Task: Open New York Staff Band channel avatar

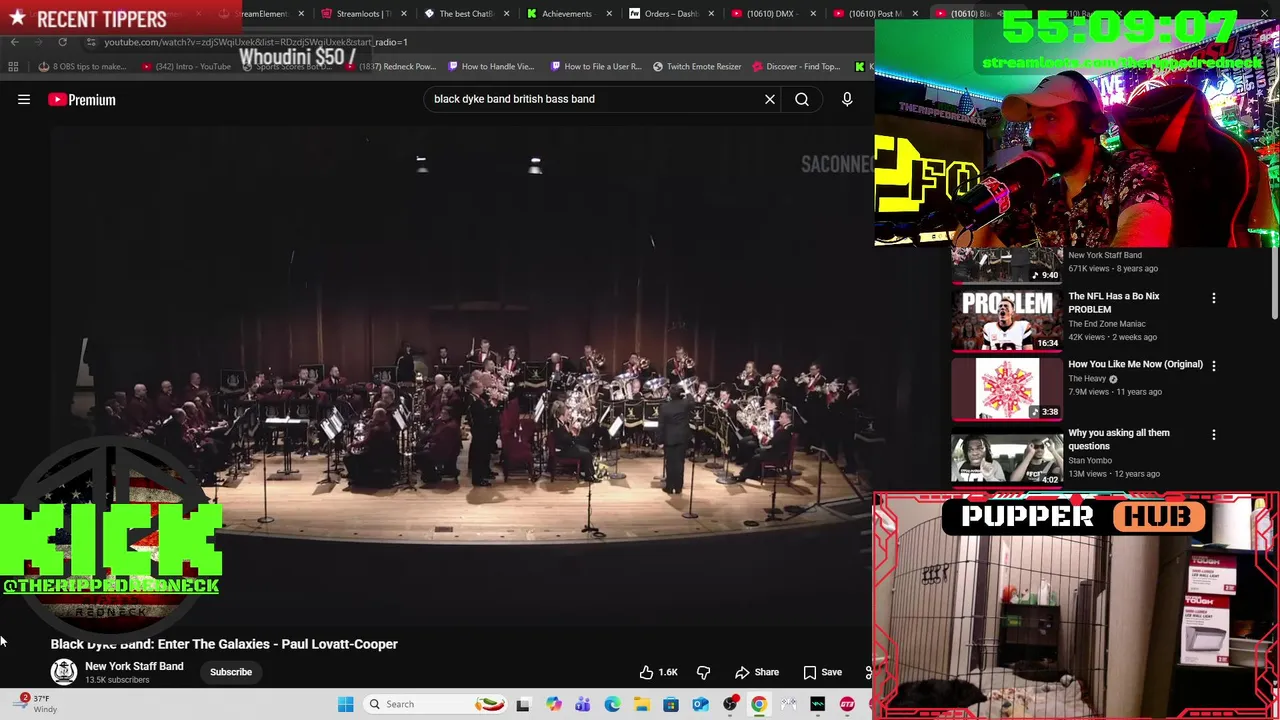Action: click(64, 672)
